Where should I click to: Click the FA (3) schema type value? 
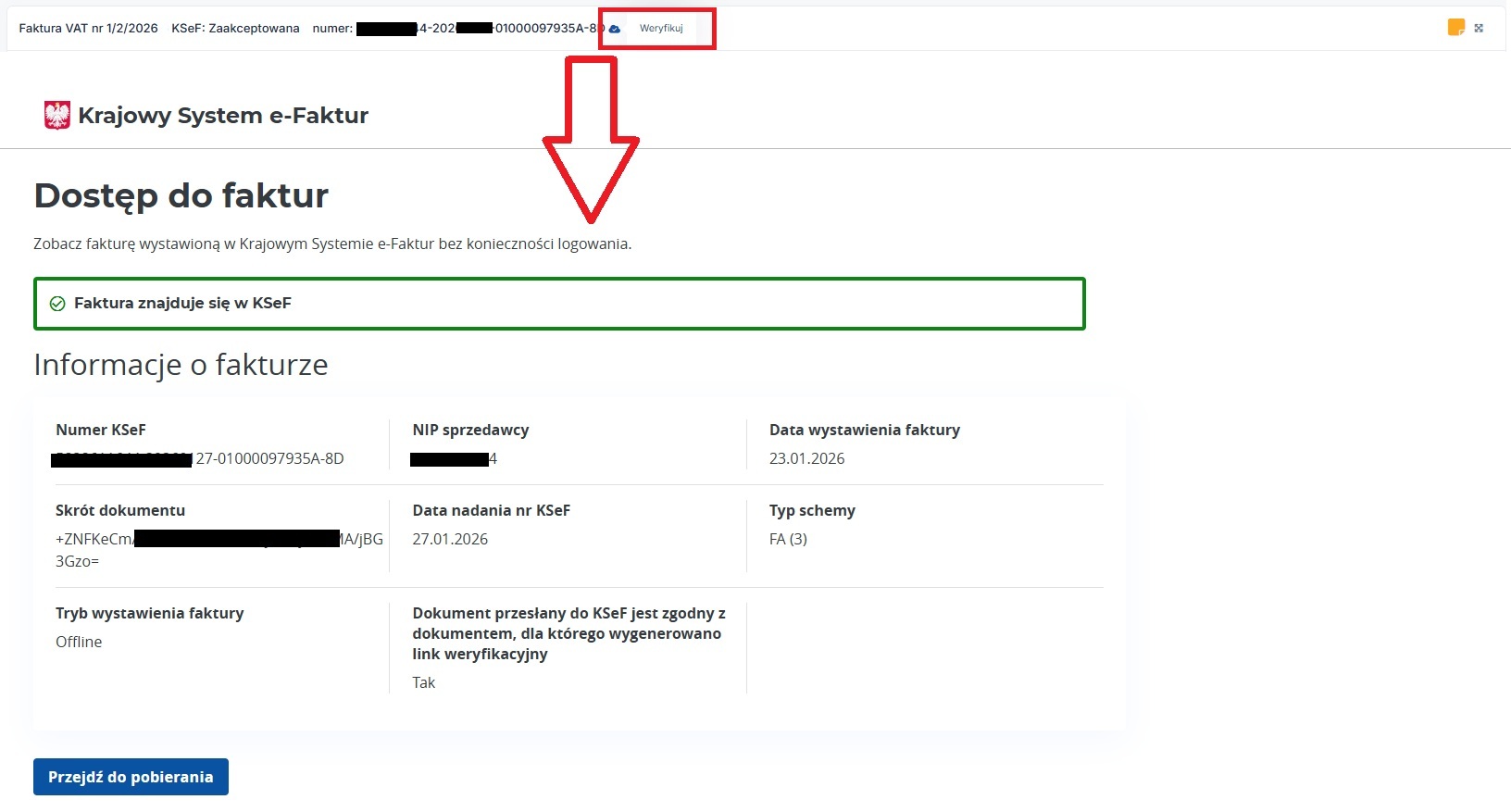click(x=788, y=540)
